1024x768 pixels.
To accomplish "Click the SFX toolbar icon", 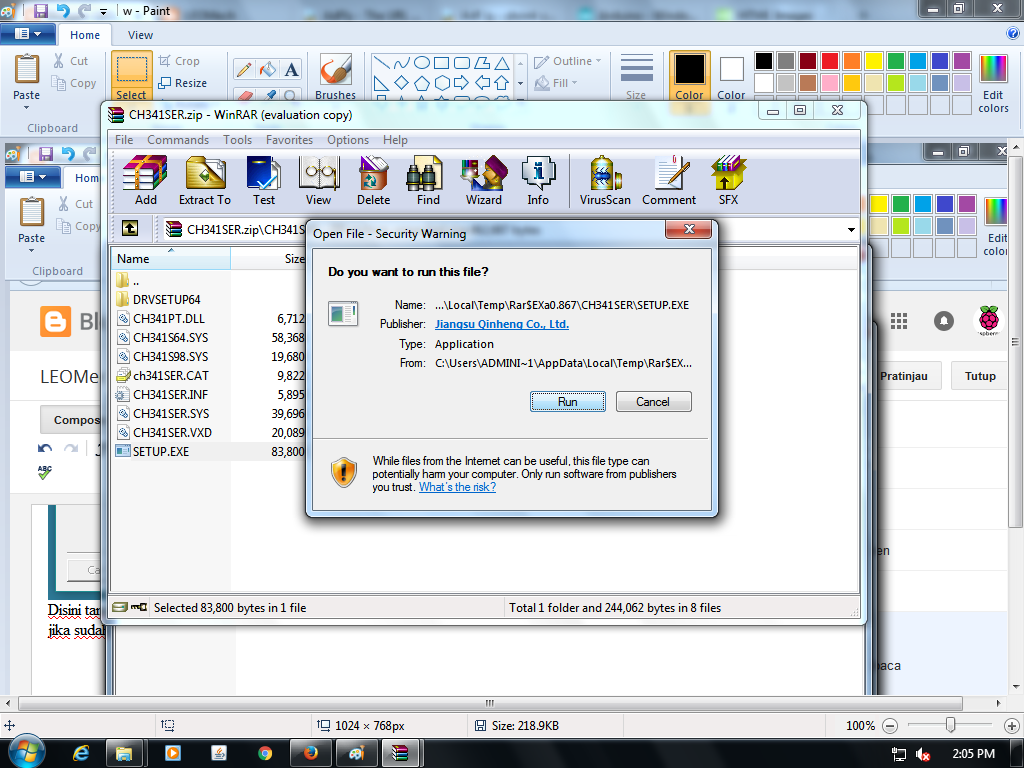I will [x=728, y=181].
